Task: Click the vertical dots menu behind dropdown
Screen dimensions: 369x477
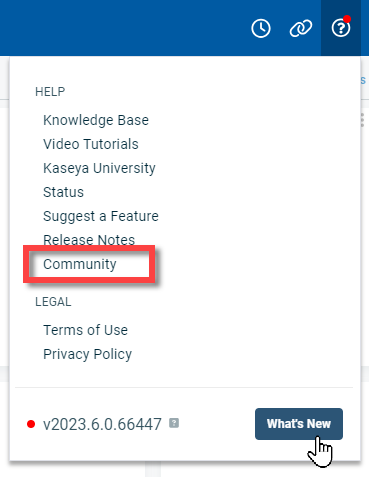Action: [x=363, y=120]
